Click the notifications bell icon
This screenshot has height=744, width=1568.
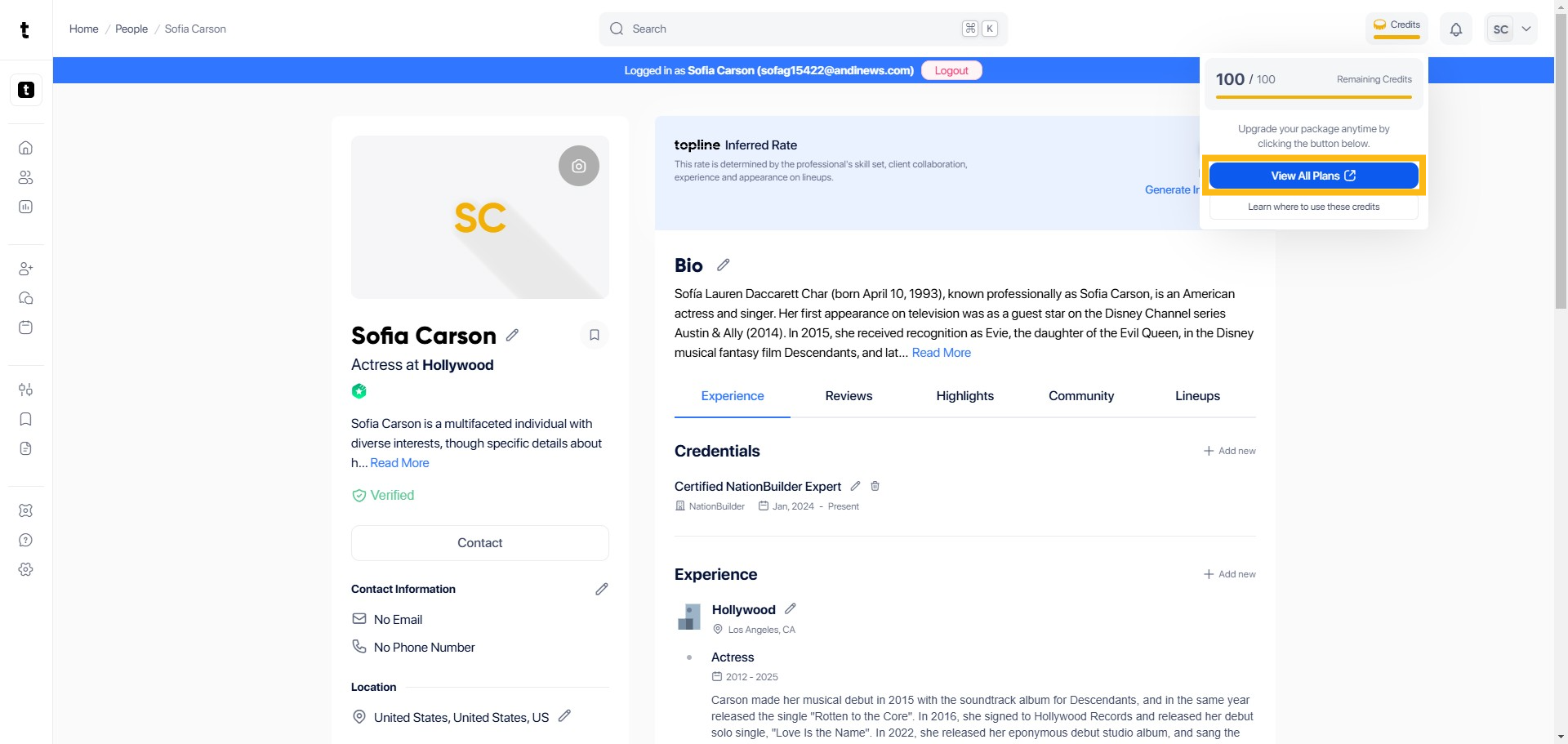pyautogui.click(x=1455, y=29)
